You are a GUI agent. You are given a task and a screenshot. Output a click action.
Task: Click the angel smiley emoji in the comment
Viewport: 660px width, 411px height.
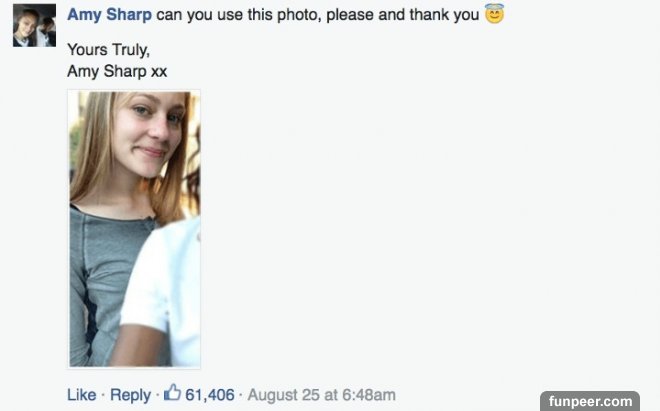point(494,15)
